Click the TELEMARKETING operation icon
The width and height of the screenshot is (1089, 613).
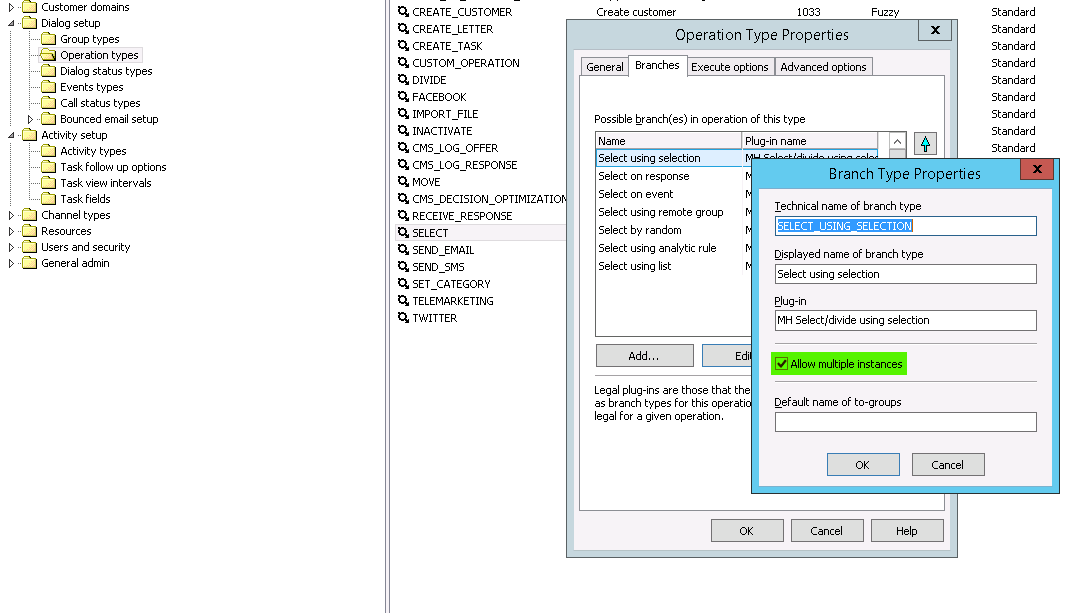404,301
